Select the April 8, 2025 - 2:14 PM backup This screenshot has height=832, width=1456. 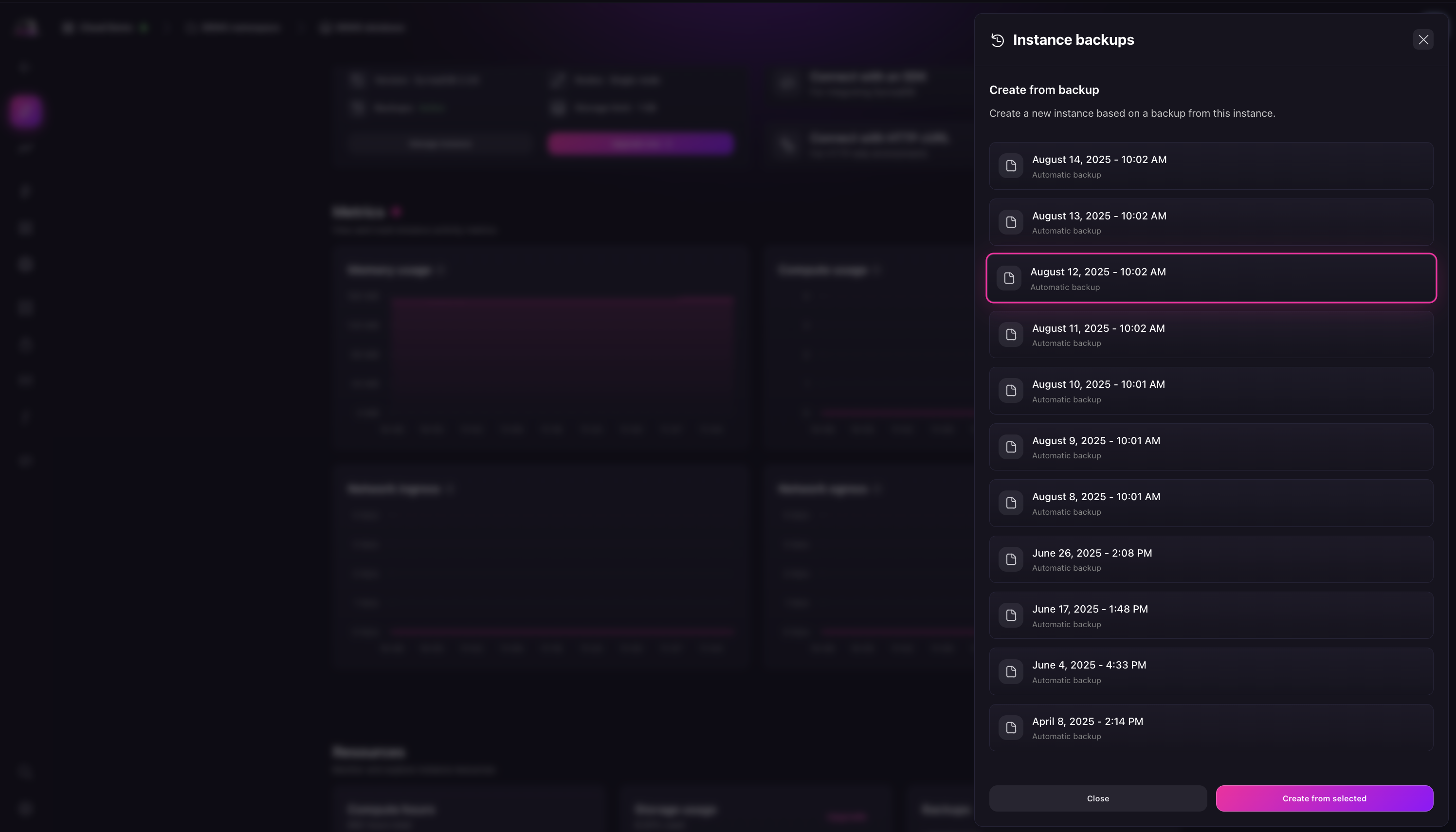click(1211, 728)
